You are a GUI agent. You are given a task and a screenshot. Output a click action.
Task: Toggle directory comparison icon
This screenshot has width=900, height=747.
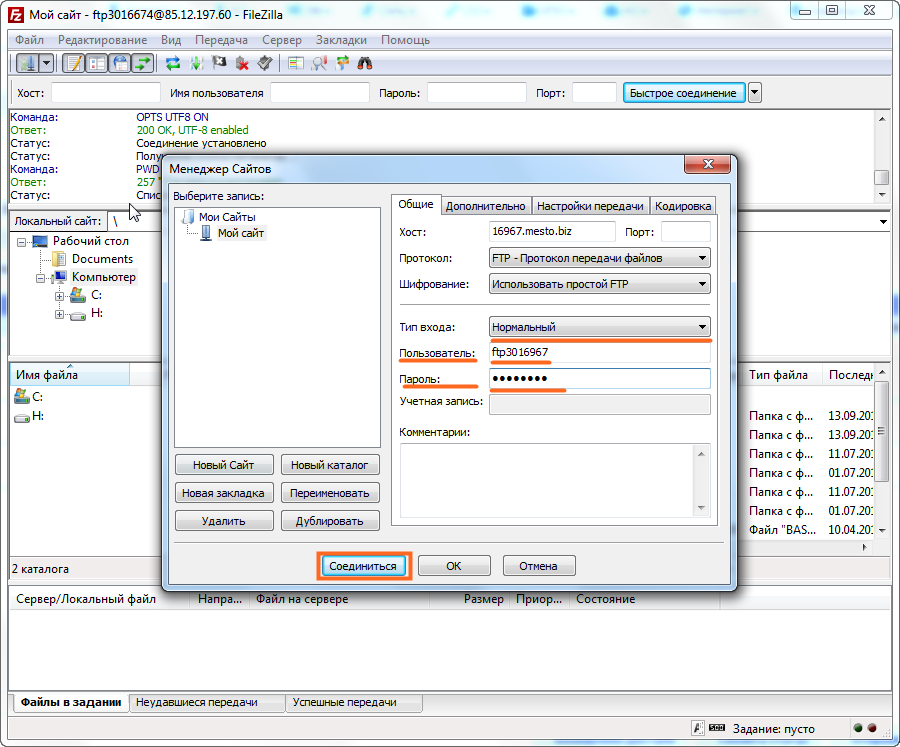[319, 63]
